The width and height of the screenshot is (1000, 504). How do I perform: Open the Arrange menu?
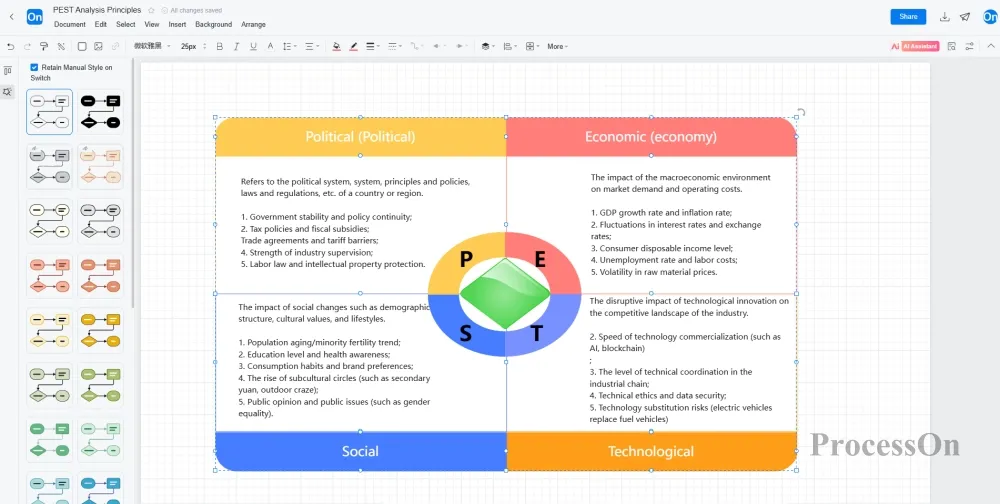(253, 24)
